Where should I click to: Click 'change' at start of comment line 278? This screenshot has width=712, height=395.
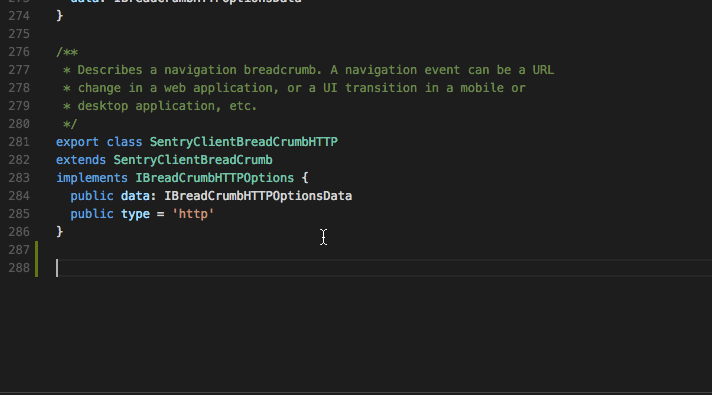pos(99,88)
